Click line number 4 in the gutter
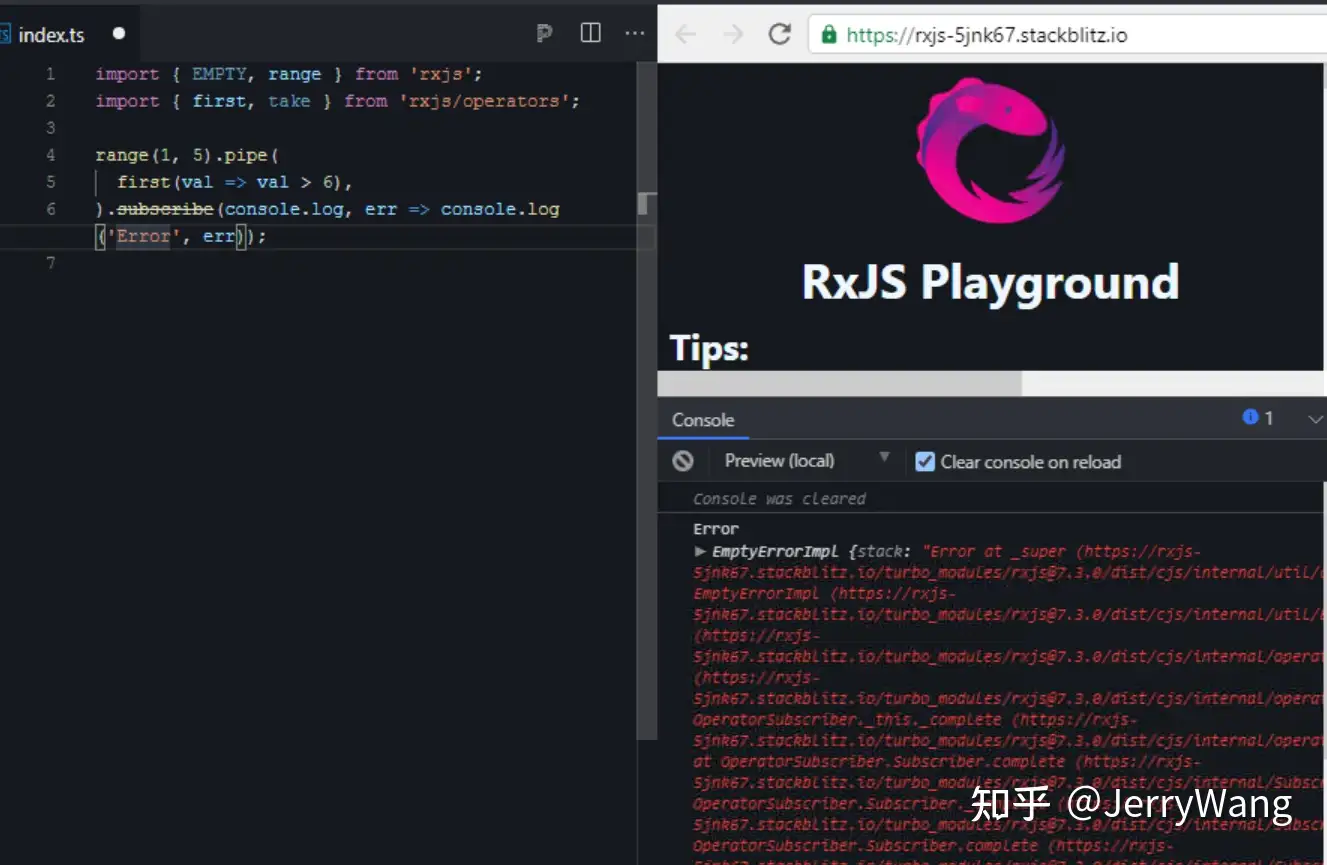The width and height of the screenshot is (1327, 865). (x=51, y=155)
